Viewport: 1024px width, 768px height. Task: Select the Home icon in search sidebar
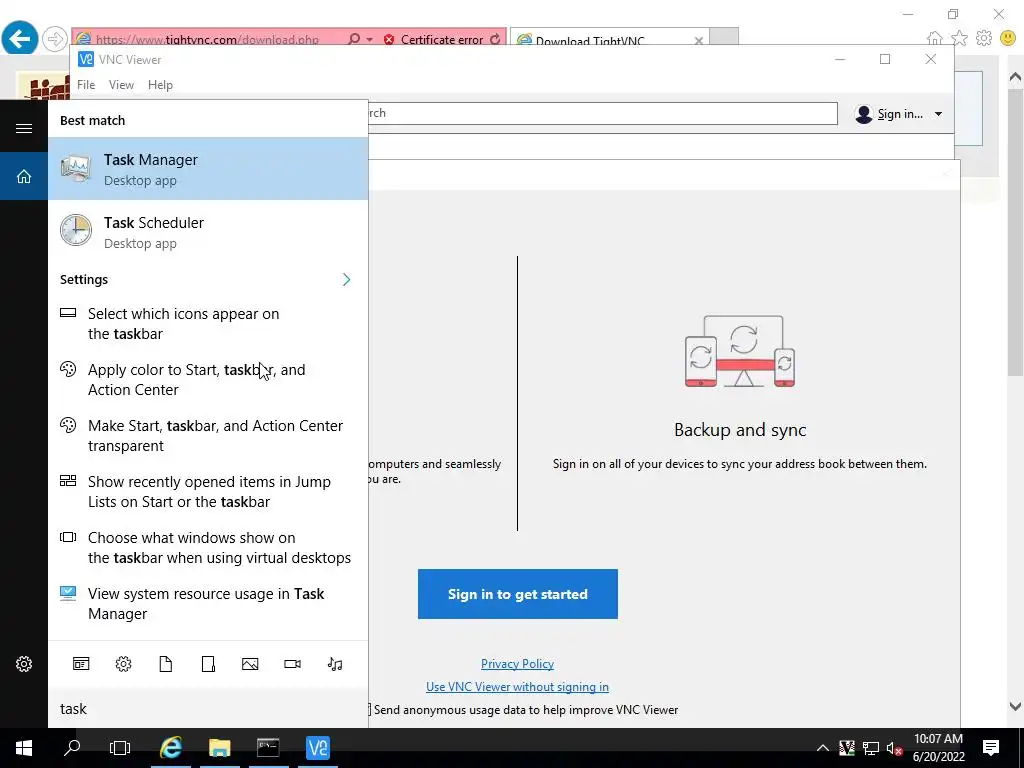[24, 176]
